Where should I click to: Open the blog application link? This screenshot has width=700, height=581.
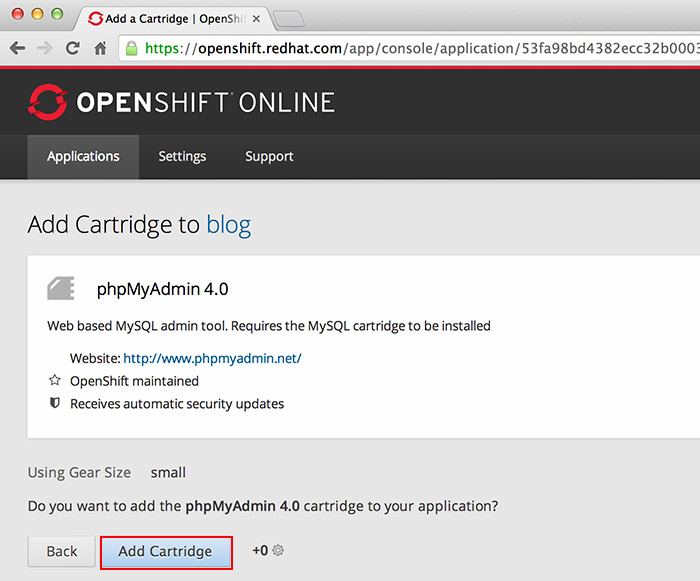(229, 225)
